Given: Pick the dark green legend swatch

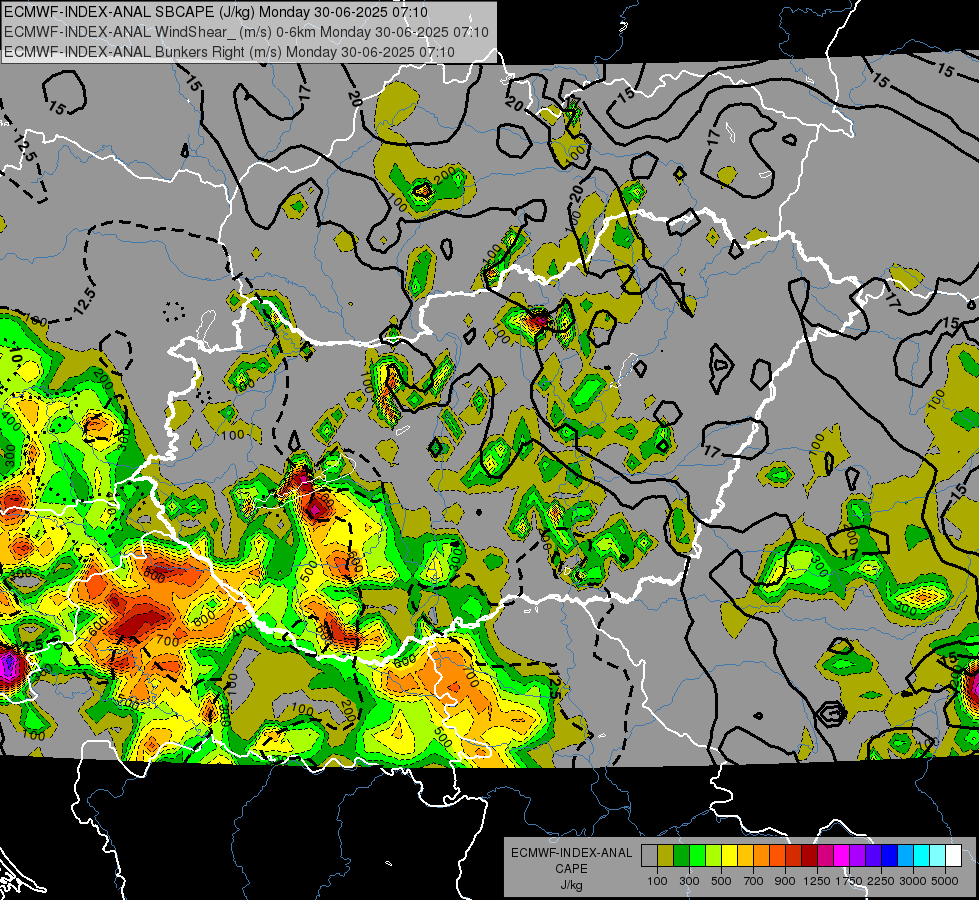Looking at the screenshot, I should click(x=681, y=856).
